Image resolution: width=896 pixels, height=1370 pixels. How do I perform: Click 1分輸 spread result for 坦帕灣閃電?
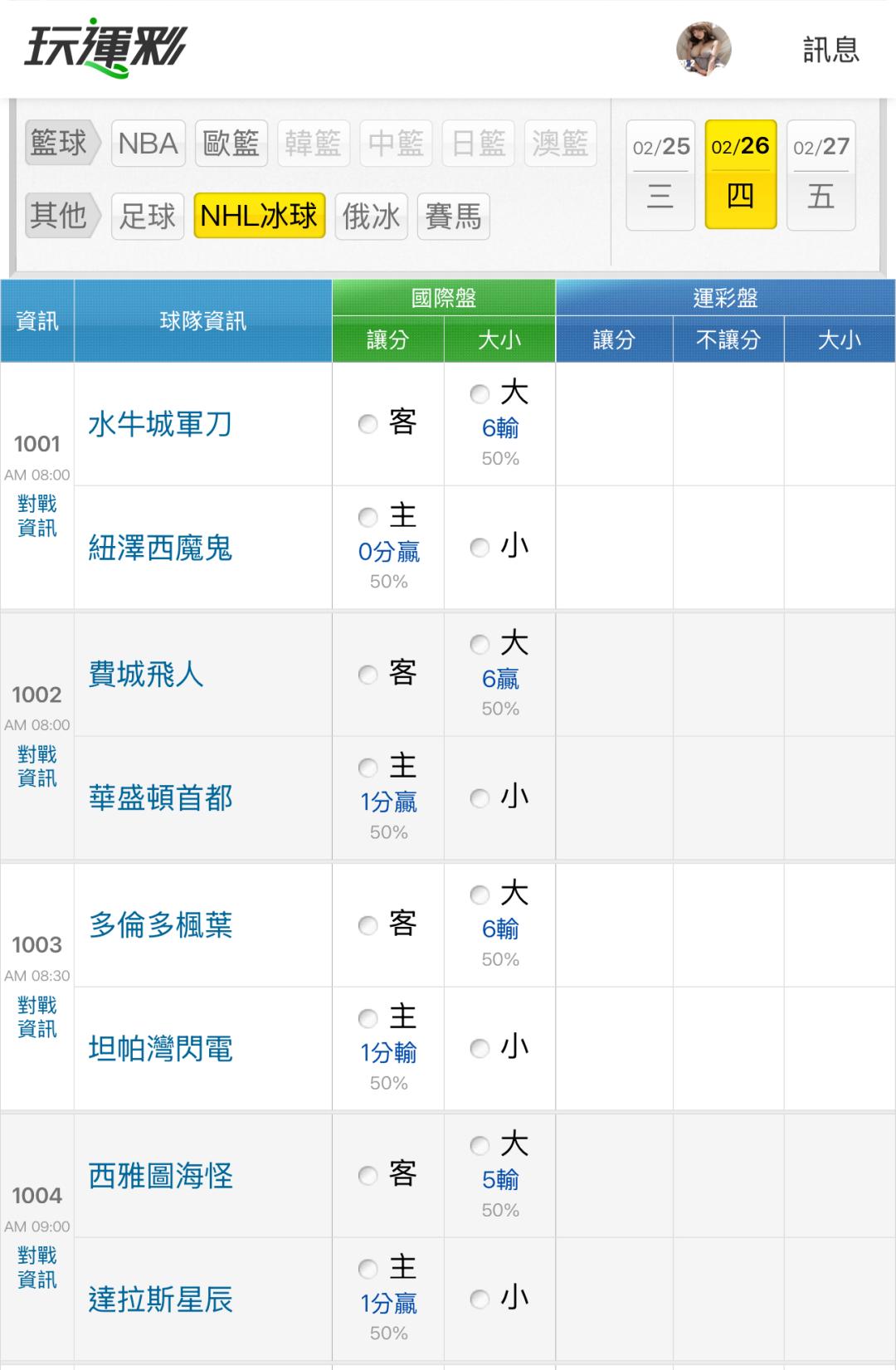pos(388,1053)
